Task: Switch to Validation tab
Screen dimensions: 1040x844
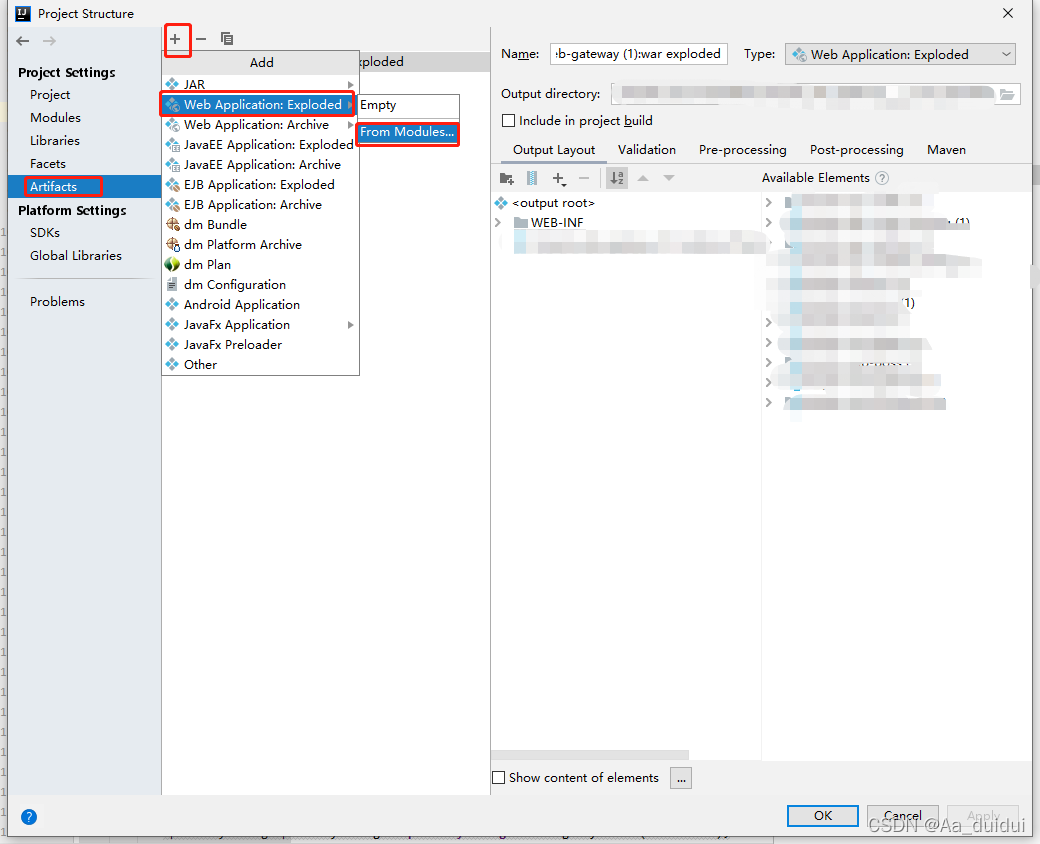Action: (x=647, y=150)
